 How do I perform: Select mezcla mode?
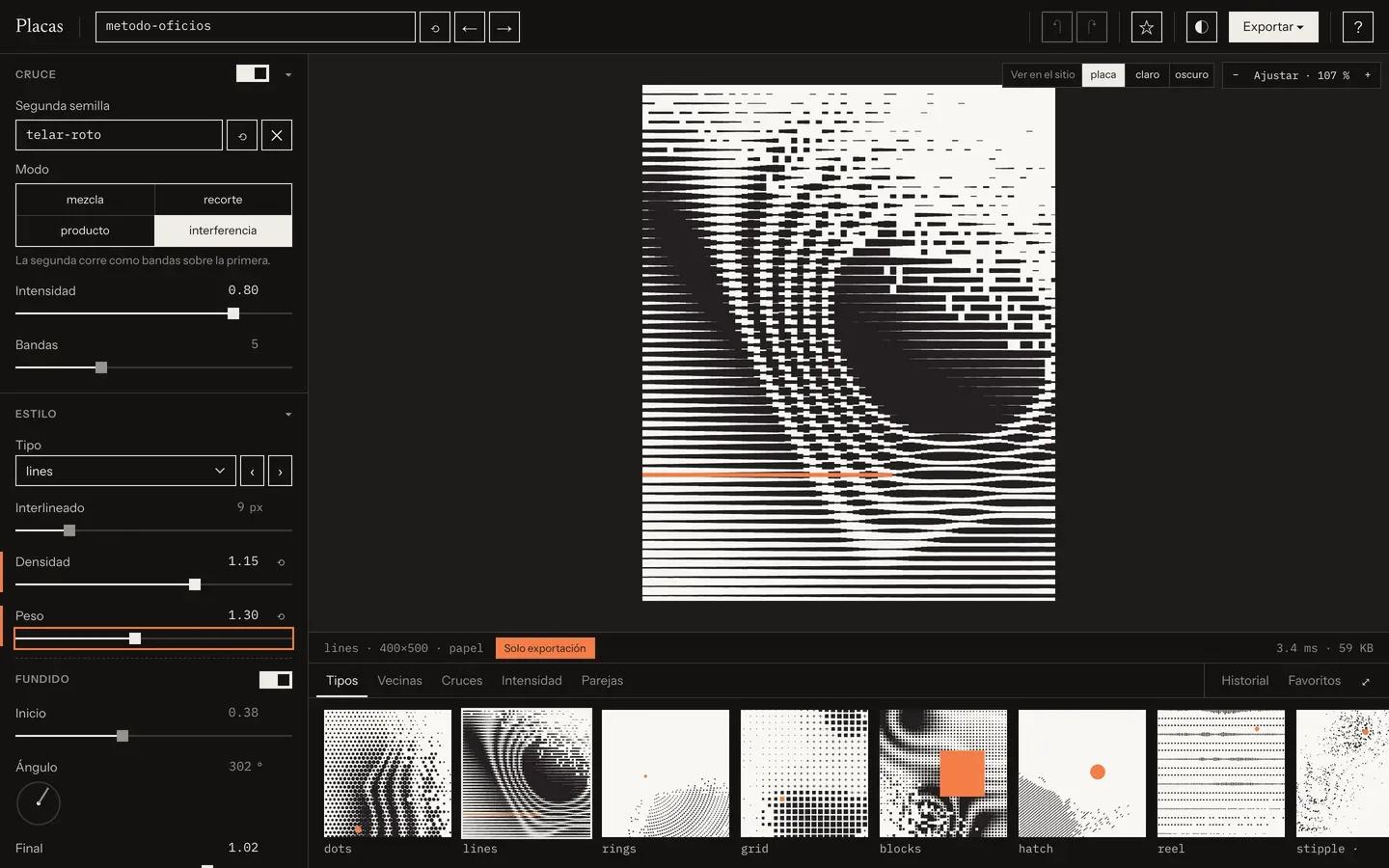click(85, 200)
